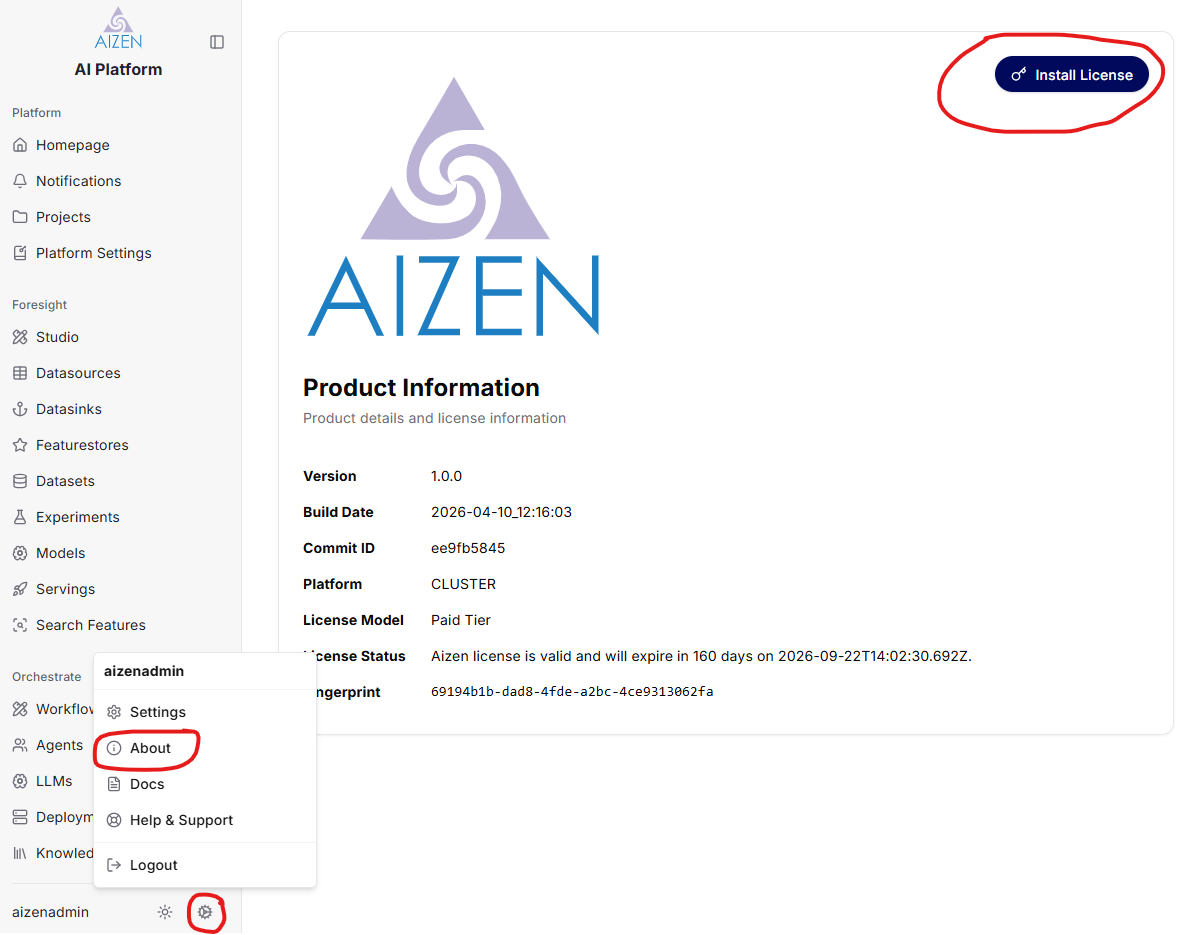This screenshot has height=935, width=1189.
Task: Click the Servings rocket icon
Action: click(x=20, y=589)
